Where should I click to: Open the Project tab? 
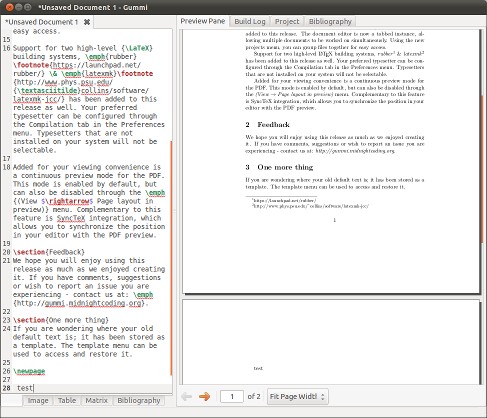[287, 22]
